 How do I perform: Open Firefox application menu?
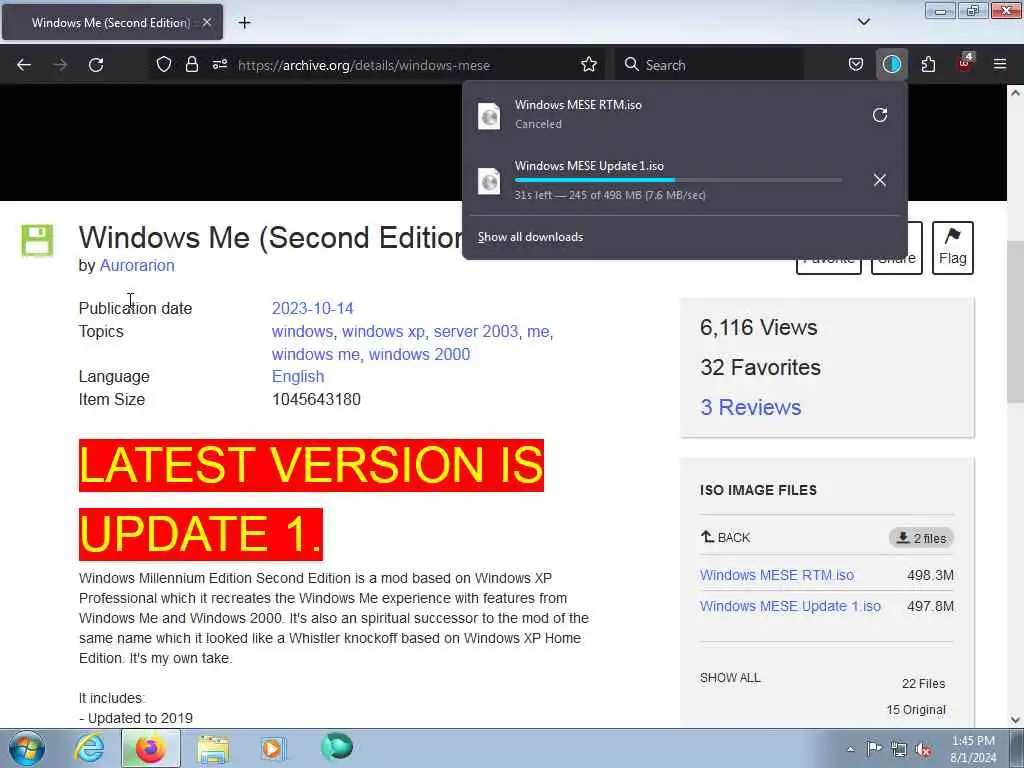[x=1000, y=65]
